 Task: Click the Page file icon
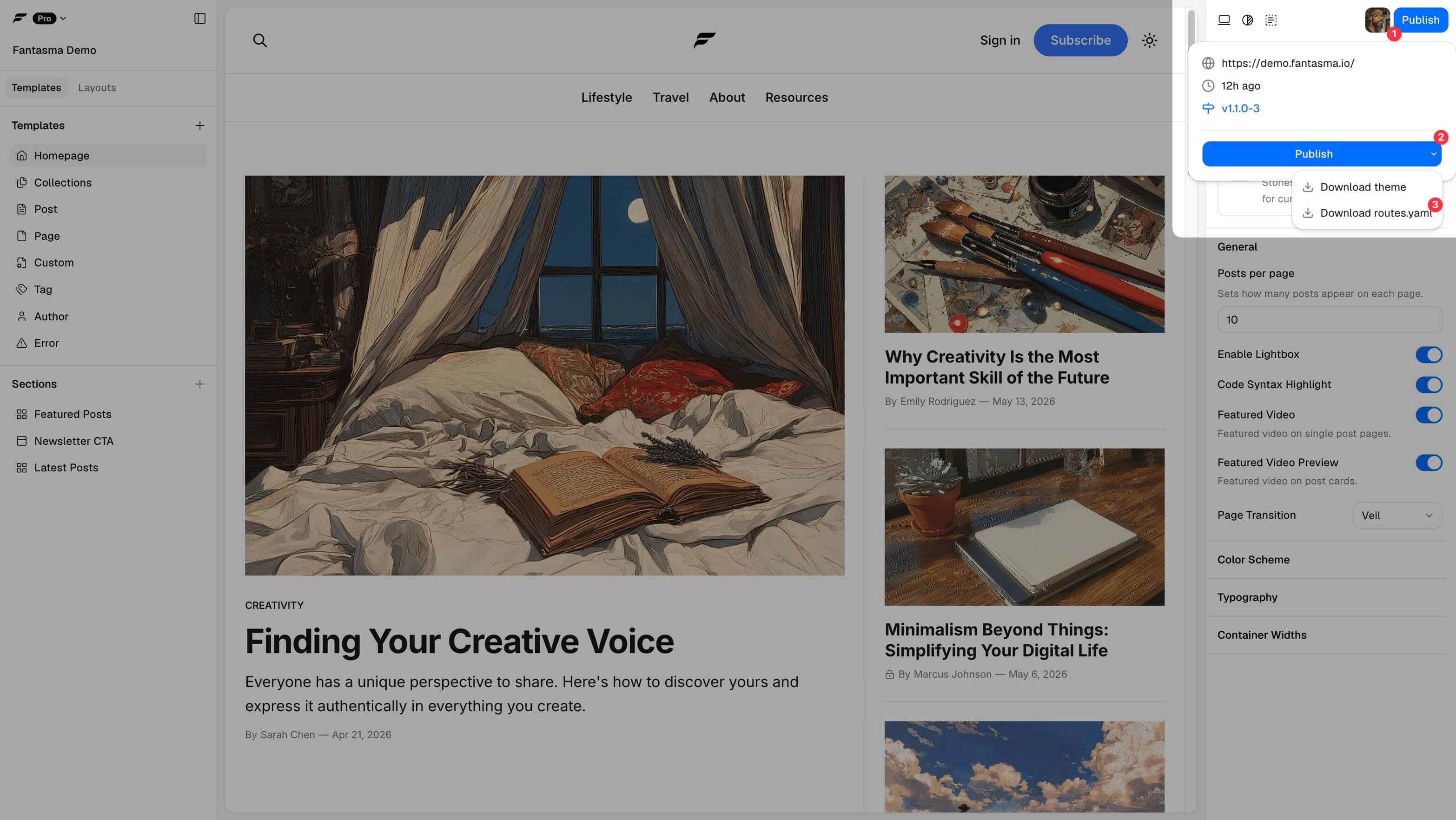tap(21, 236)
